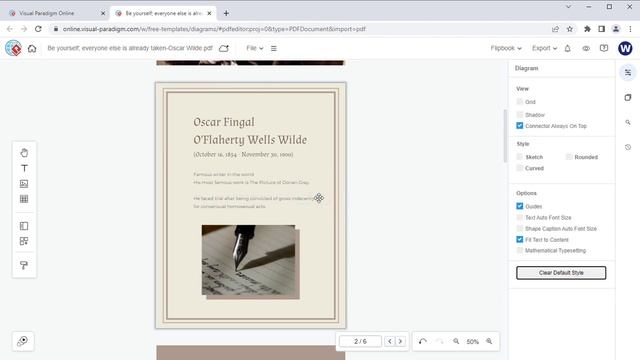Redo the last action
The image size is (640, 360).
[440, 341]
